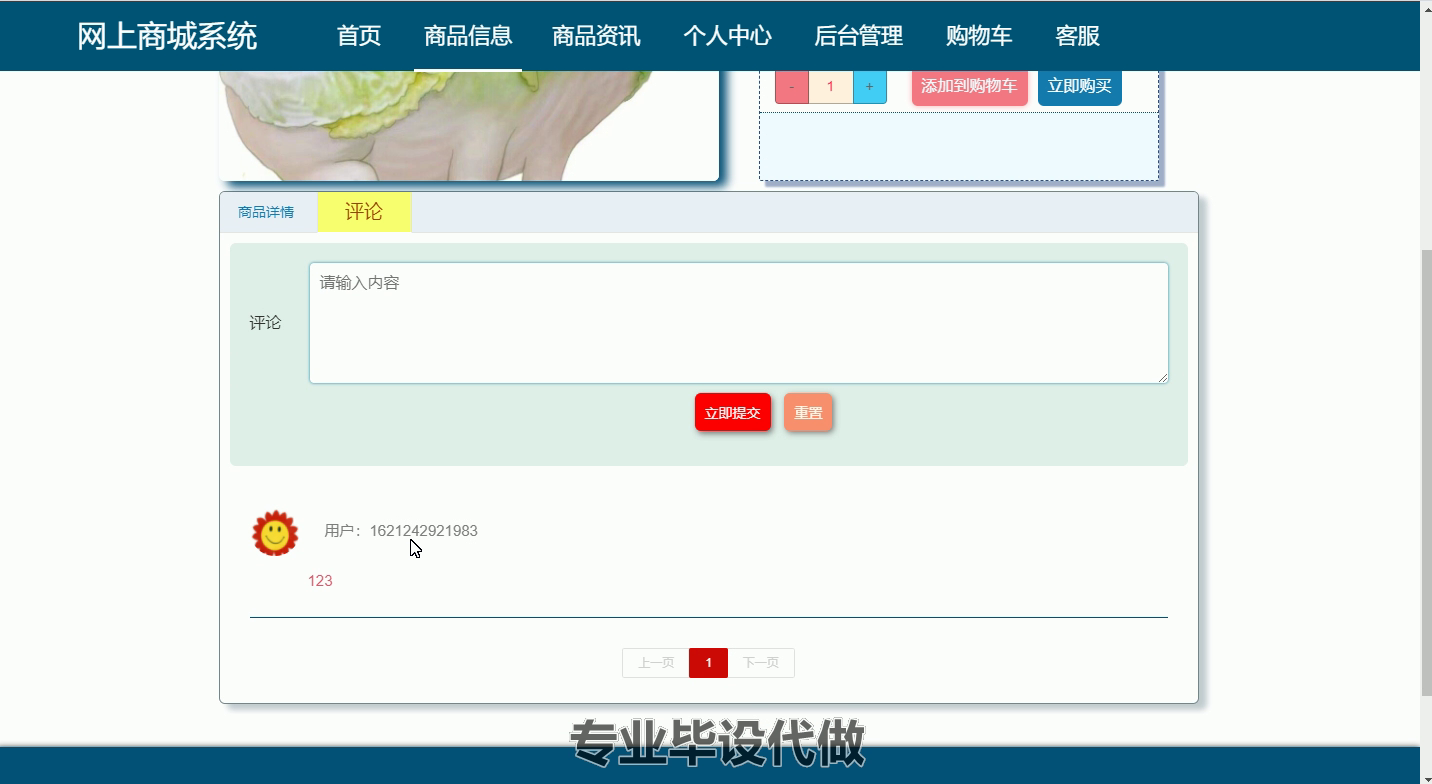Open the 购物车 navigation item
The height and width of the screenshot is (784, 1432).
point(979,36)
